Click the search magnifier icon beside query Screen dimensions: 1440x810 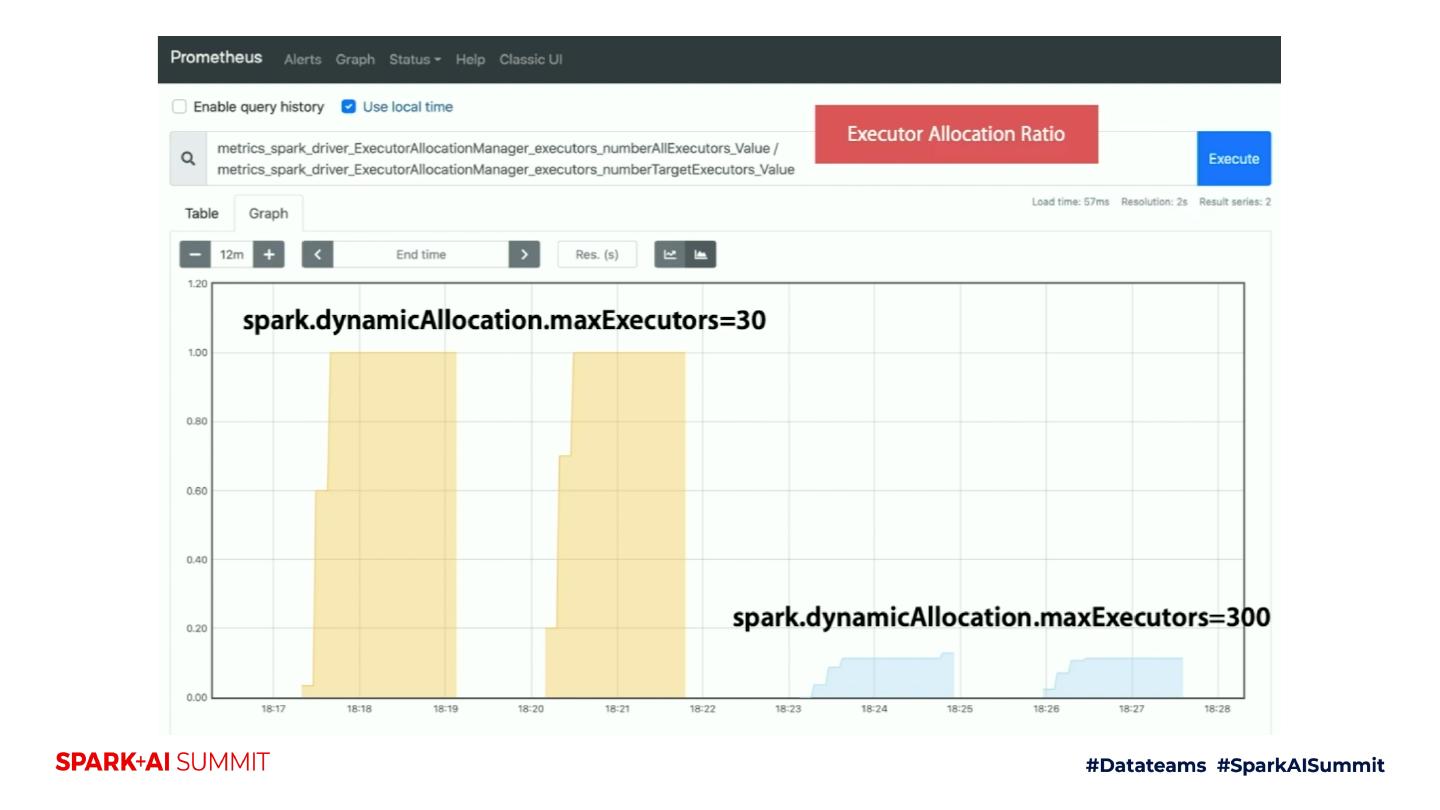click(188, 158)
